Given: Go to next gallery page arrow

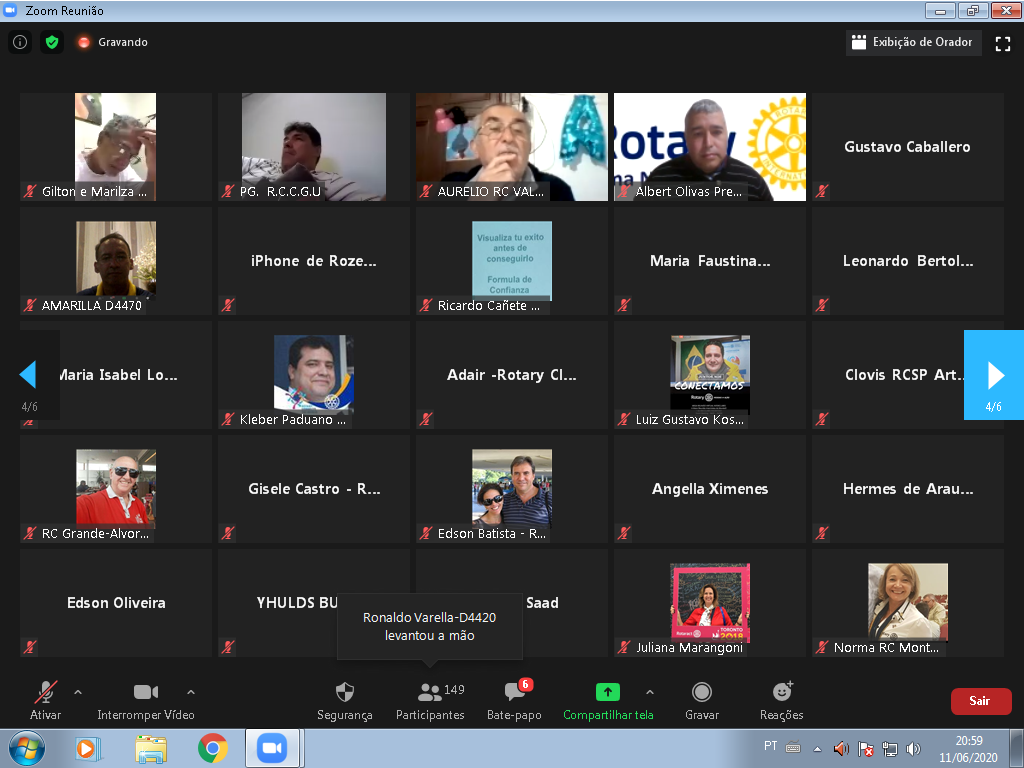Looking at the screenshot, I should tap(994, 375).
